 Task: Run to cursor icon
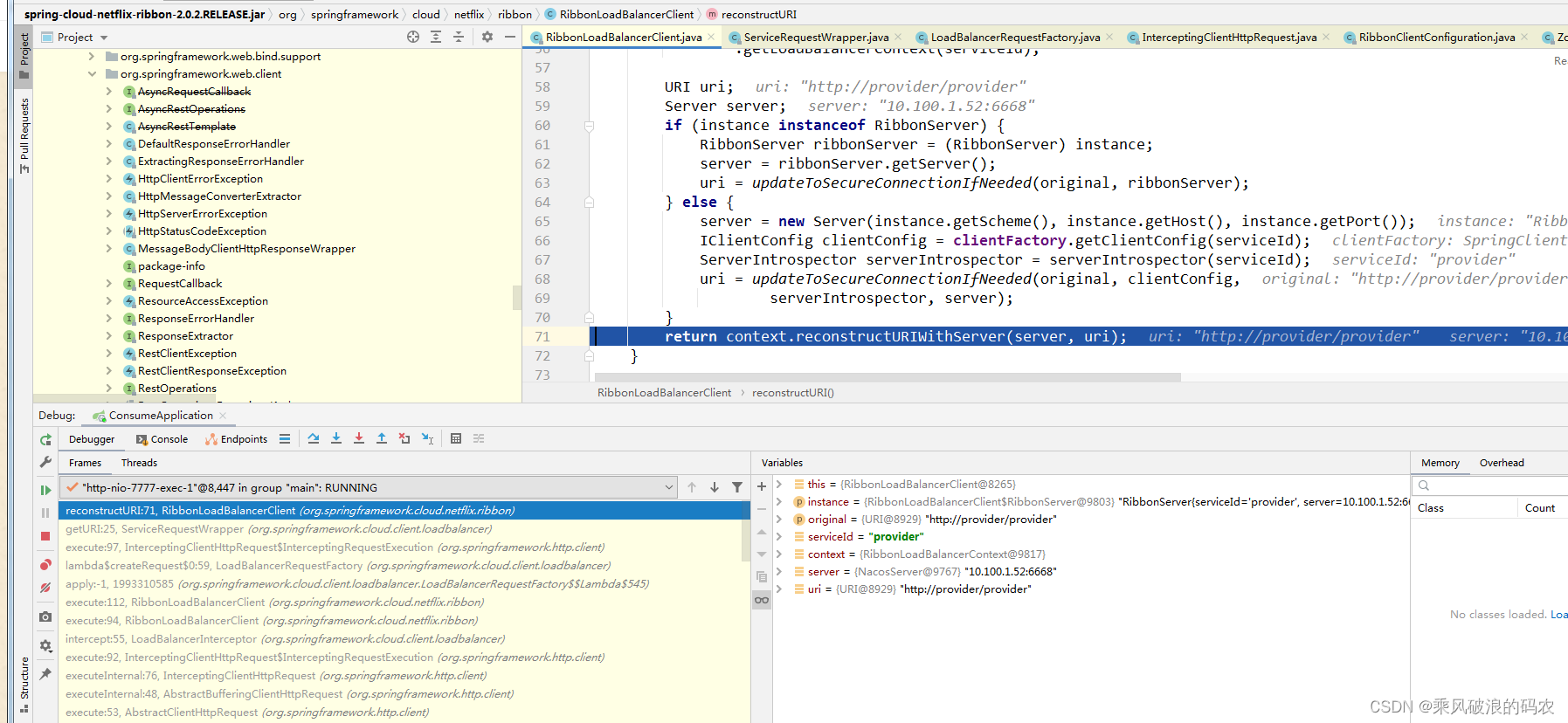tap(427, 438)
